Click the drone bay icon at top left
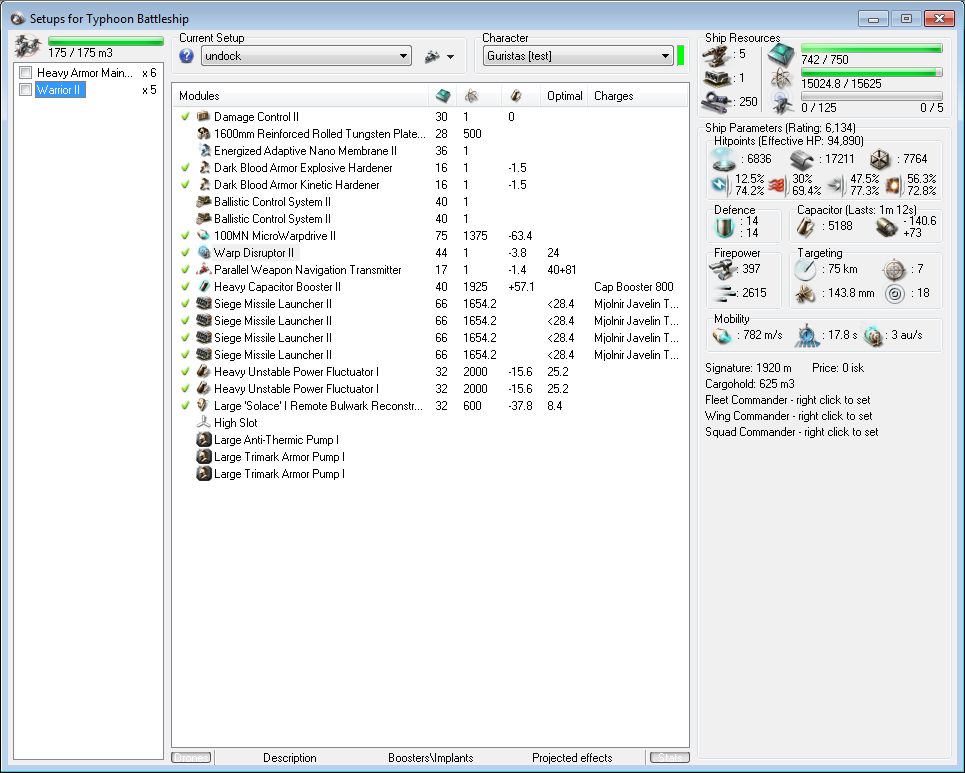This screenshot has height=773, width=965. coord(27,45)
